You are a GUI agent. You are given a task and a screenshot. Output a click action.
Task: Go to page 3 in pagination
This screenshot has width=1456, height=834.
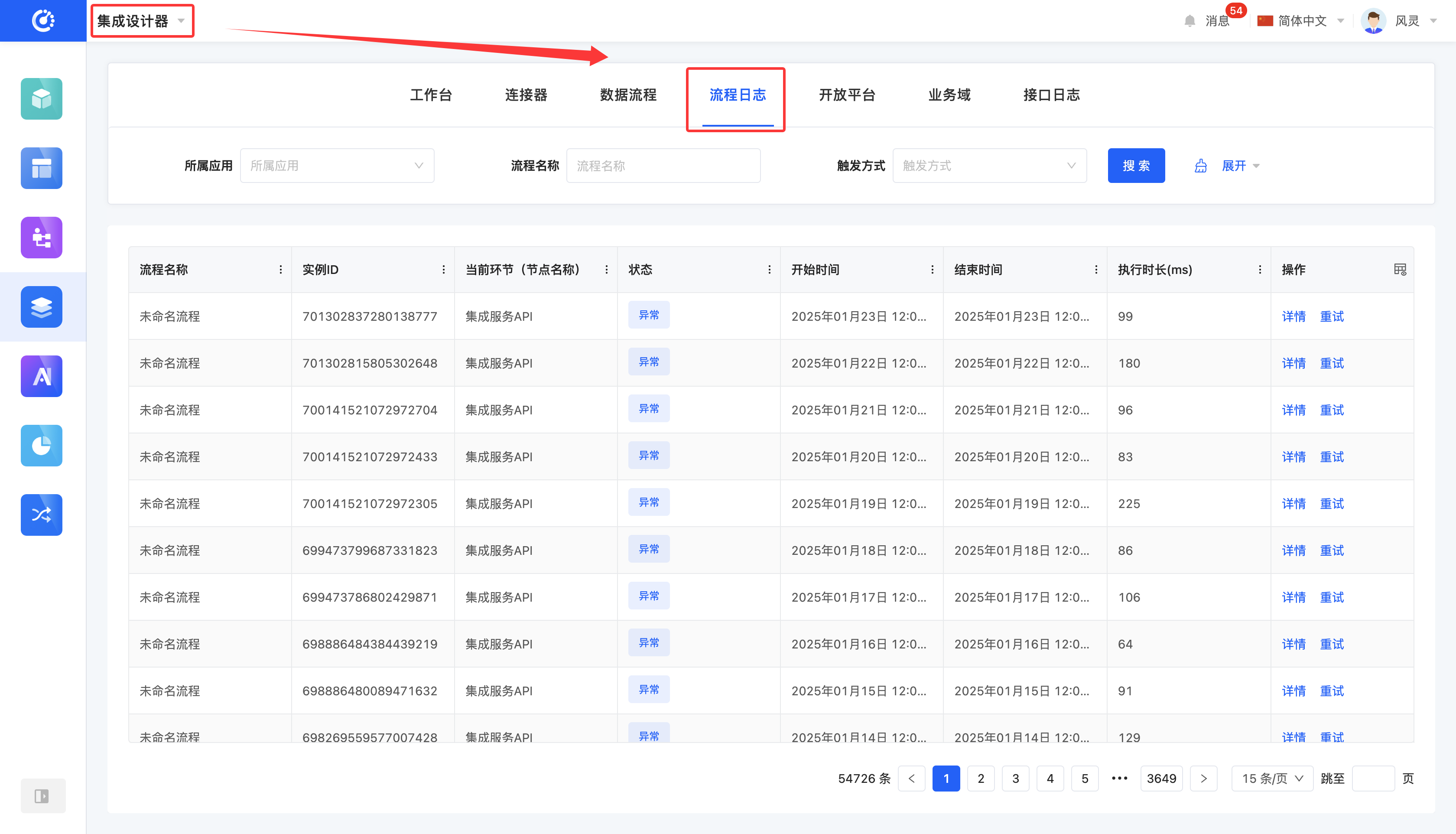[x=1015, y=779]
